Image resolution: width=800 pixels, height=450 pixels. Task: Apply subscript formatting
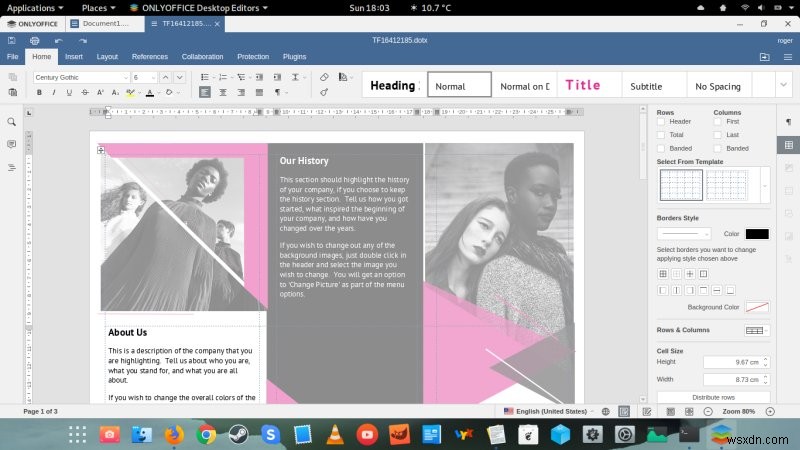(x=115, y=92)
